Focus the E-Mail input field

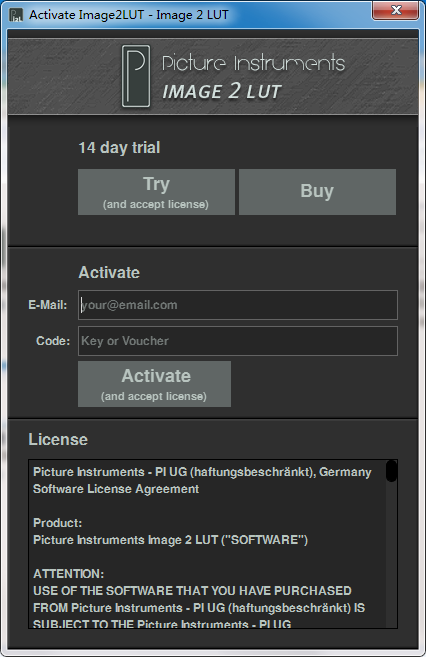coord(238,305)
